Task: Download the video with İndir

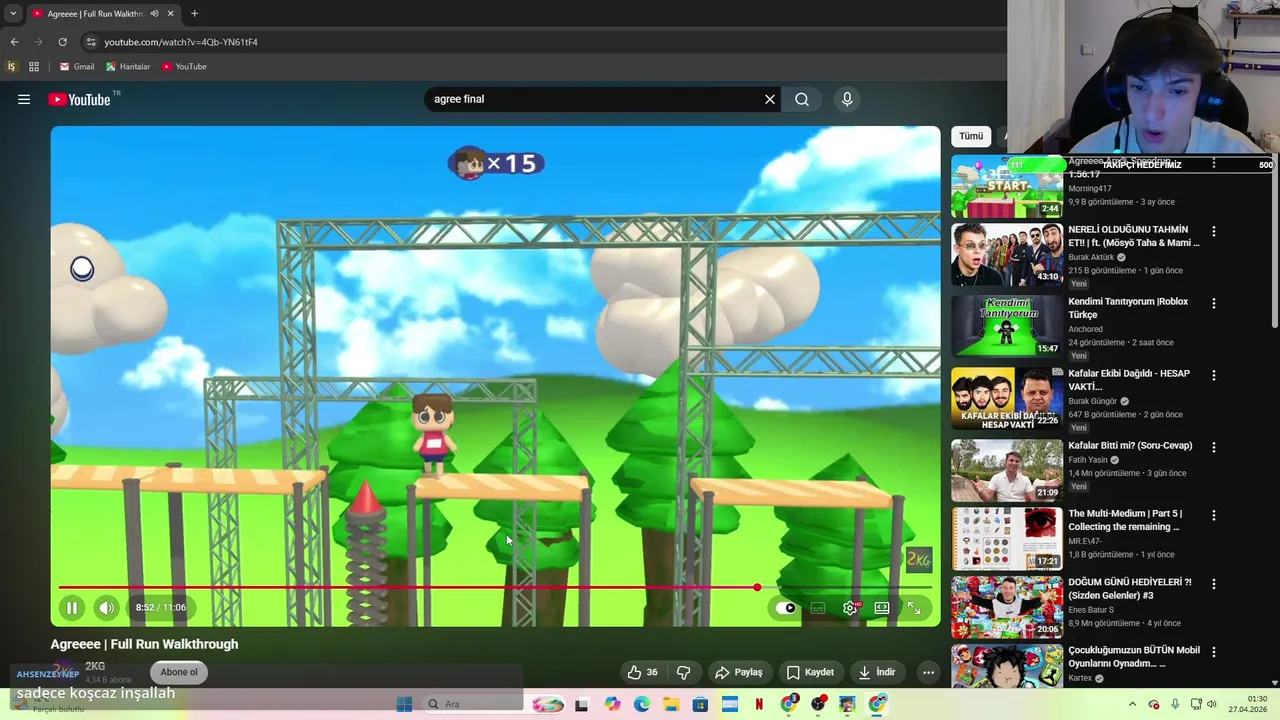Action: pyautogui.click(x=878, y=672)
